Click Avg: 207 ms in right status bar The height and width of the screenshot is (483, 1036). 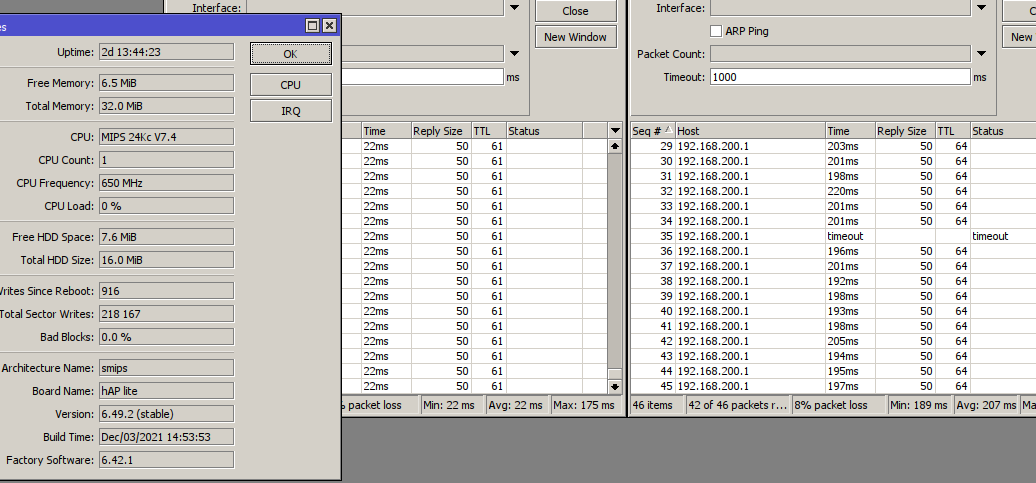click(986, 405)
